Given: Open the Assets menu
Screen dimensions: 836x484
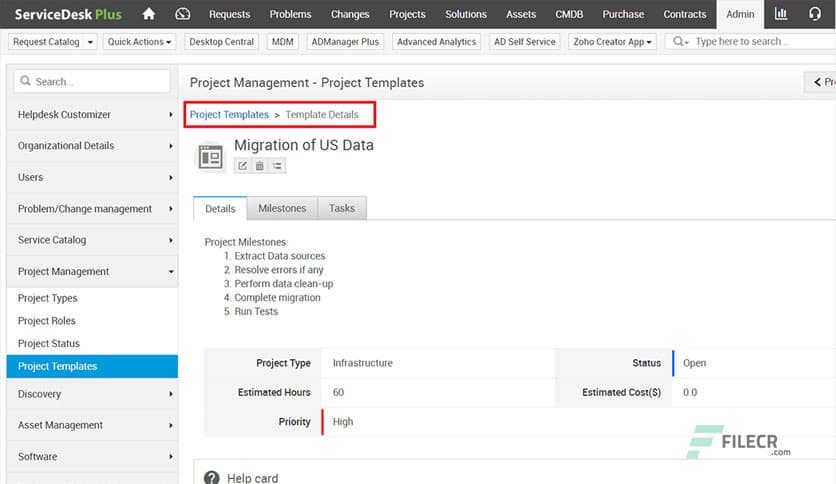Looking at the screenshot, I should point(521,14).
